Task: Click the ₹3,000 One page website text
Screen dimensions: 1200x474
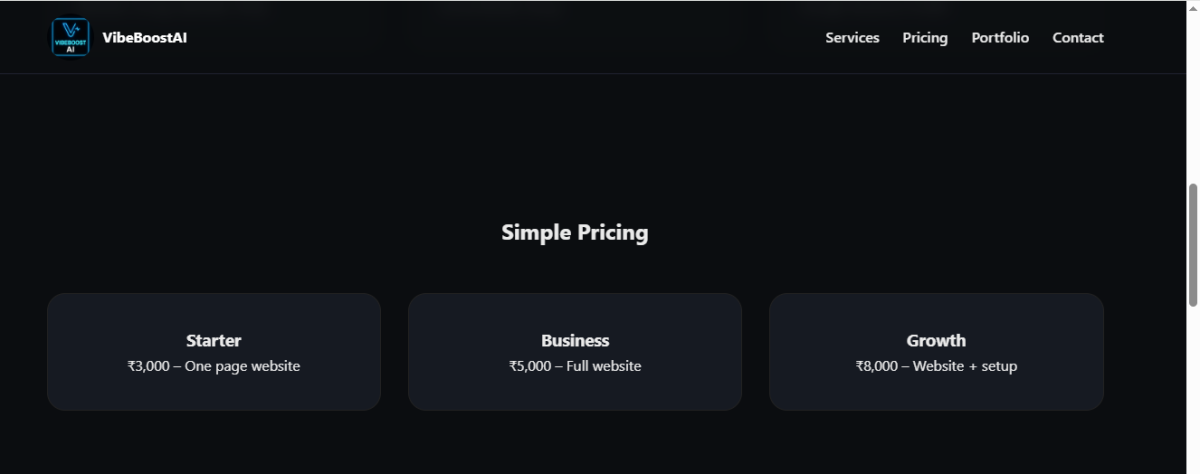Action: [213, 366]
